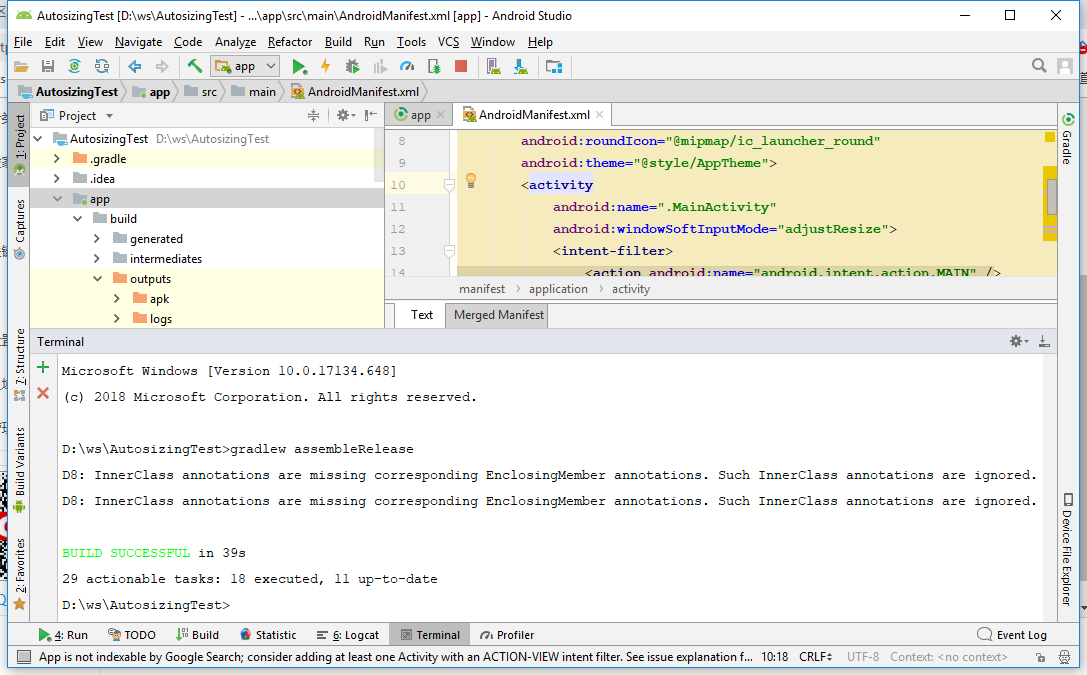Open the Project Structure toolbar icon
This screenshot has width=1087, height=675.
554,67
